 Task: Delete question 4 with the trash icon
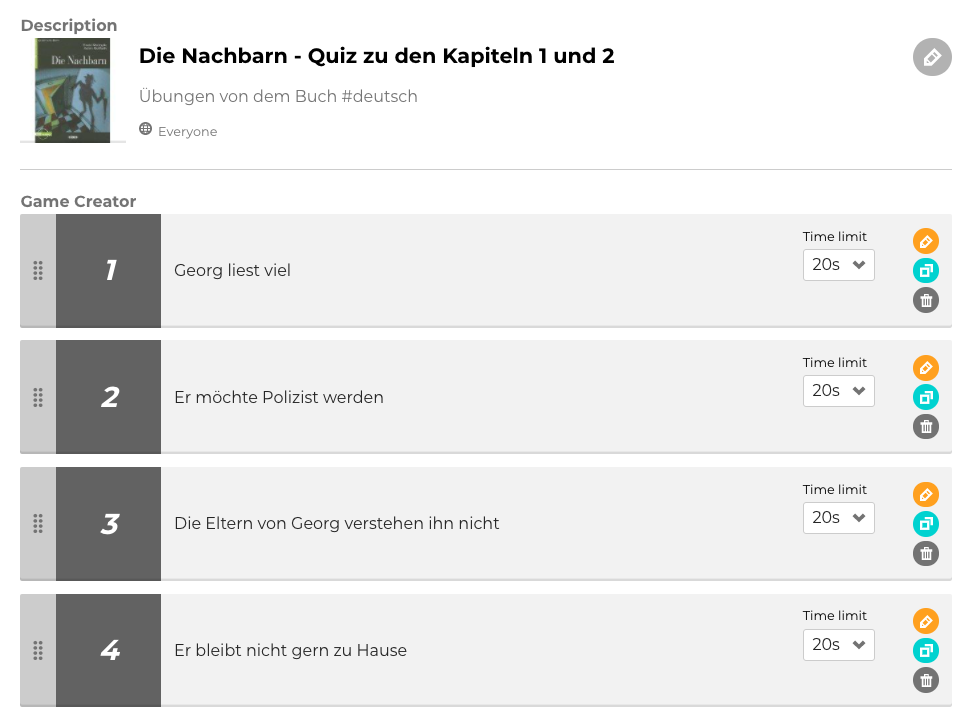tap(926, 680)
